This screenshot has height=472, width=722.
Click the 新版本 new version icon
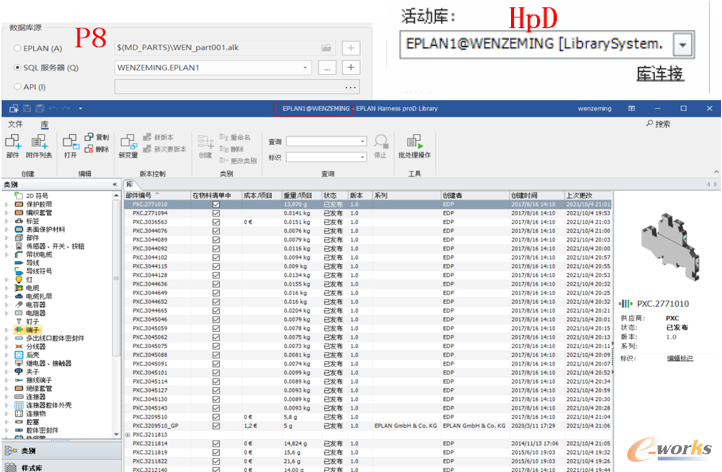coord(147,137)
